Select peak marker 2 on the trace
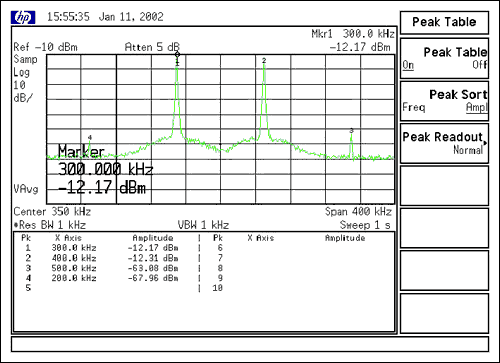 point(264,61)
